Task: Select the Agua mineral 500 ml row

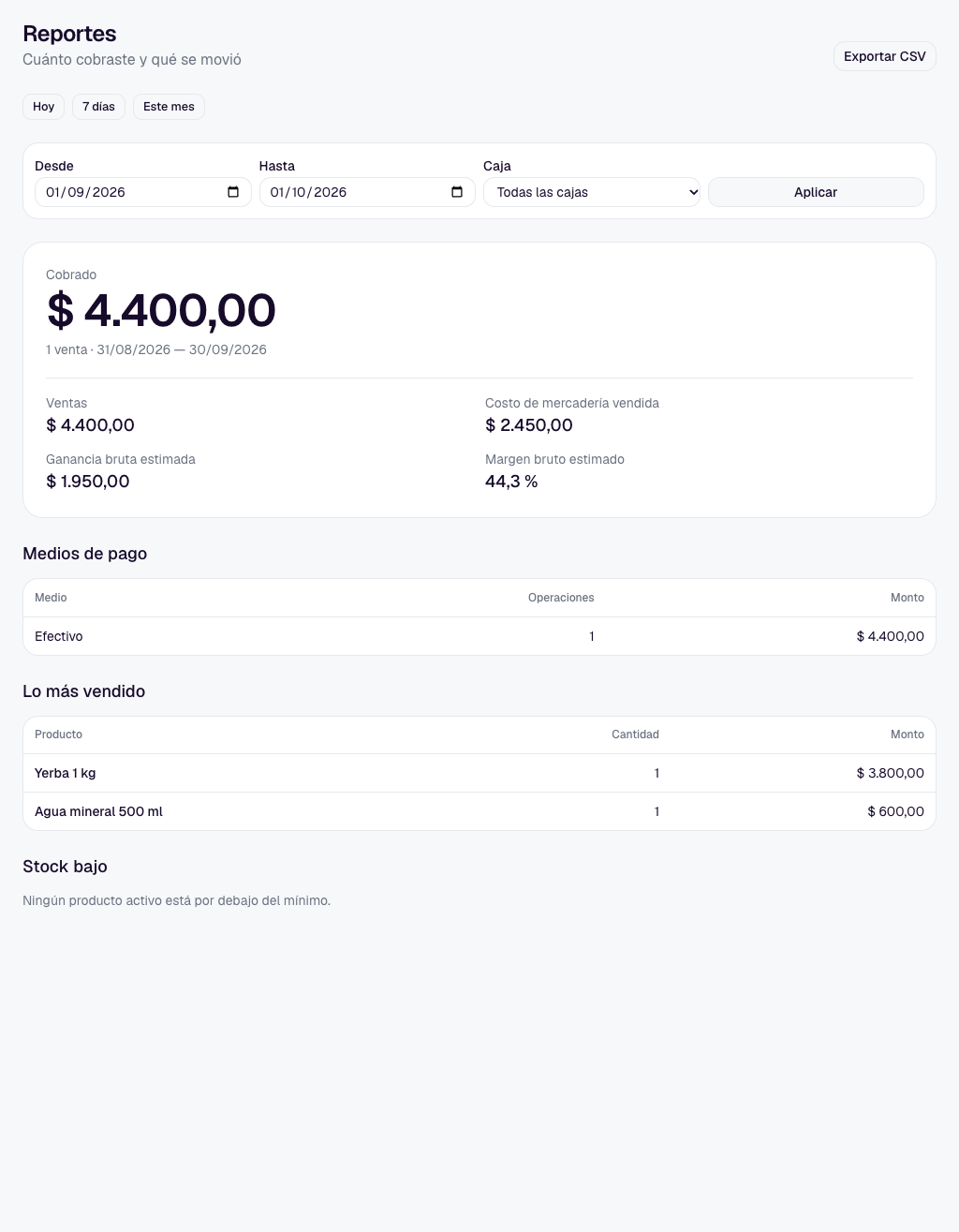Action: pyautogui.click(x=479, y=811)
